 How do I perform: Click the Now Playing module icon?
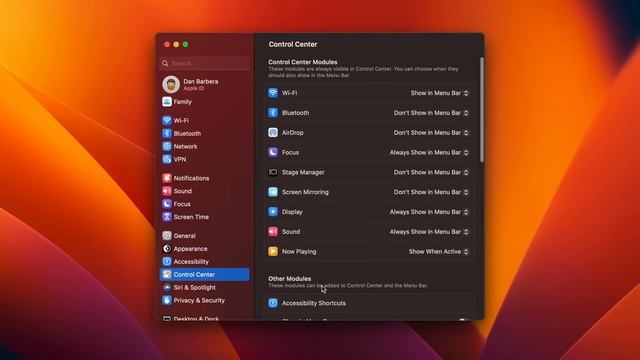coord(273,251)
